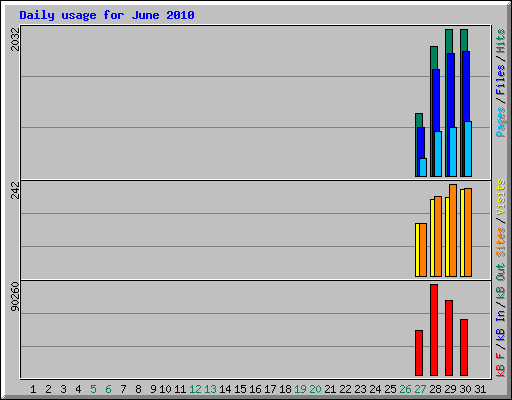Click the yellow Visits bar for day 28

tap(432, 238)
